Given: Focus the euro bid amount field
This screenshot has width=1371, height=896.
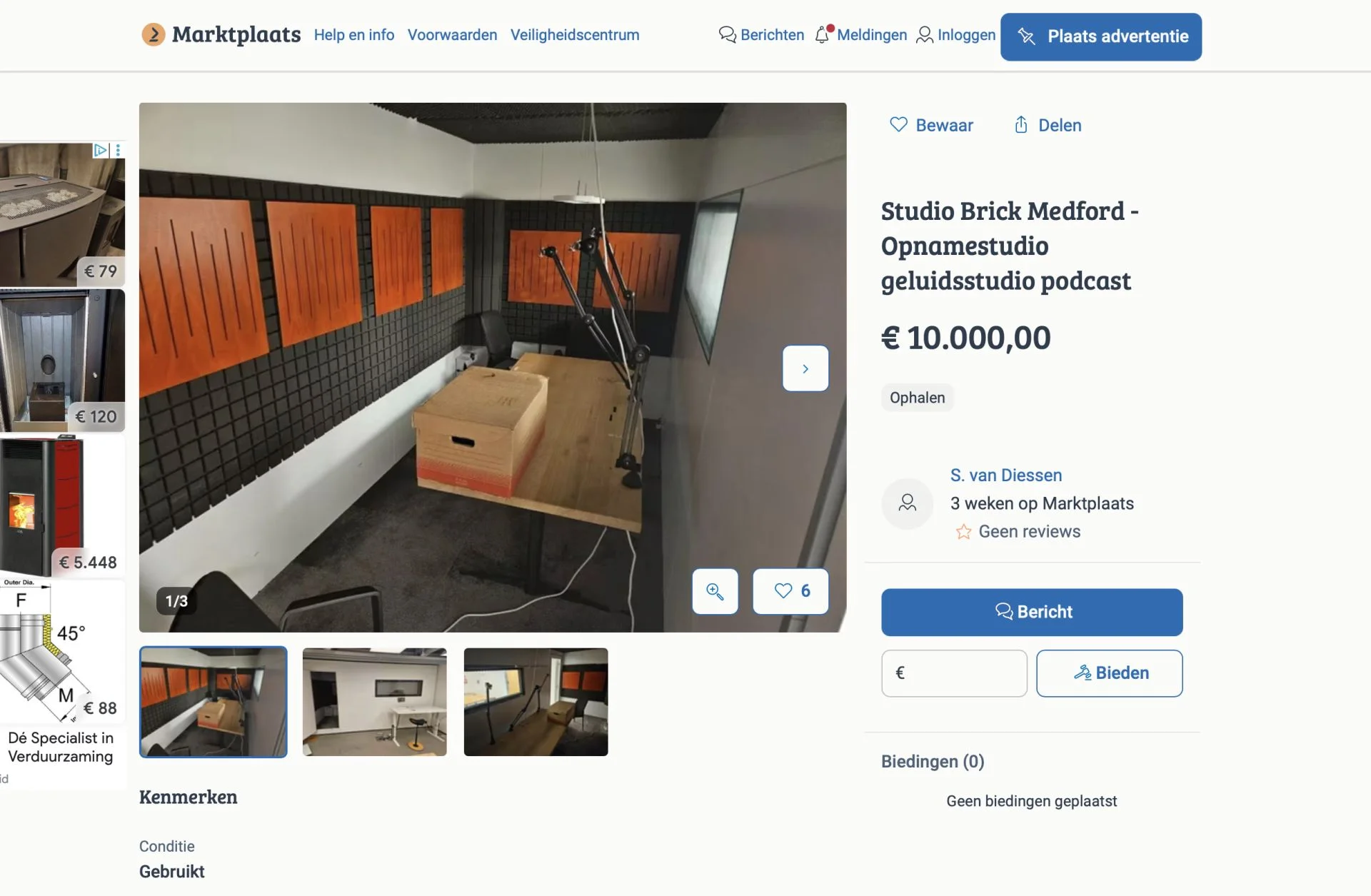Looking at the screenshot, I should click(x=954, y=673).
